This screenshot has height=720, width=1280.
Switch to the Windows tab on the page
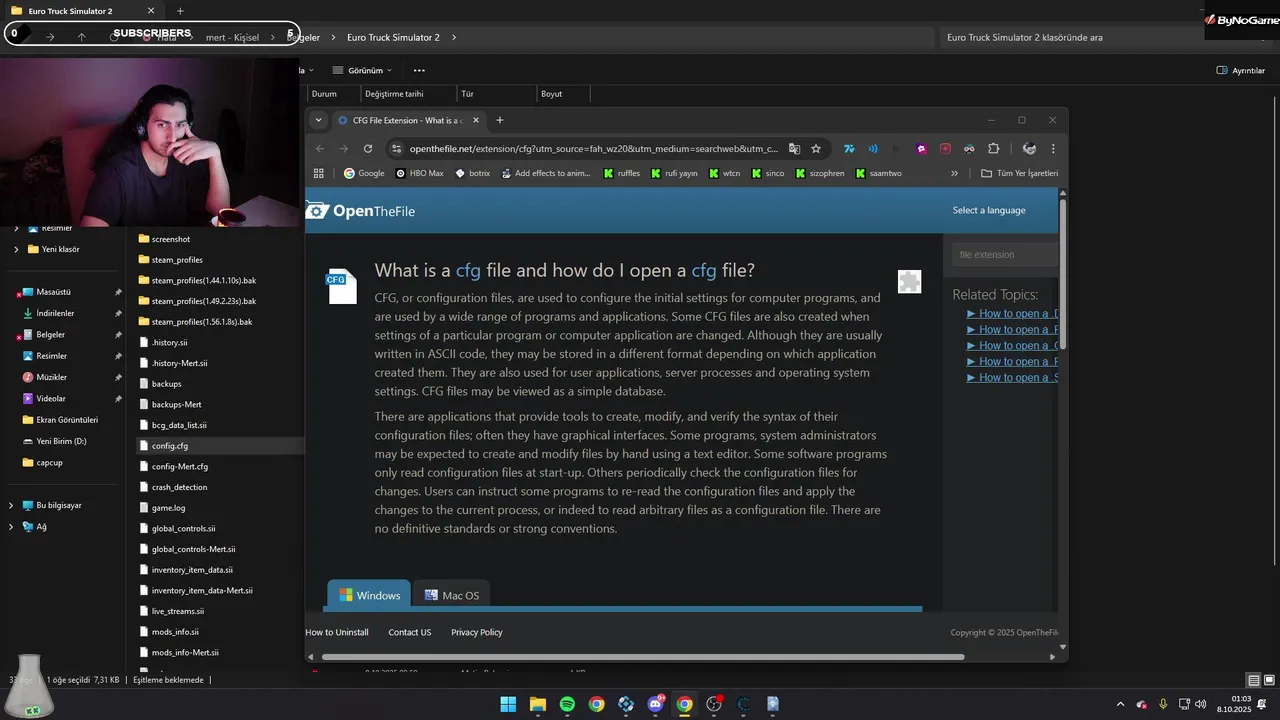tap(368, 595)
